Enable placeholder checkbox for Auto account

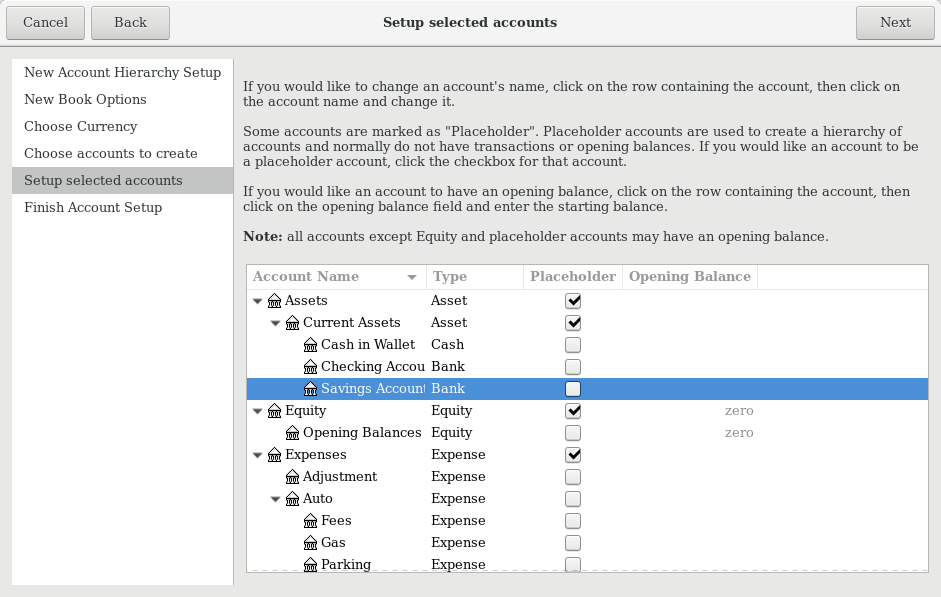point(573,499)
